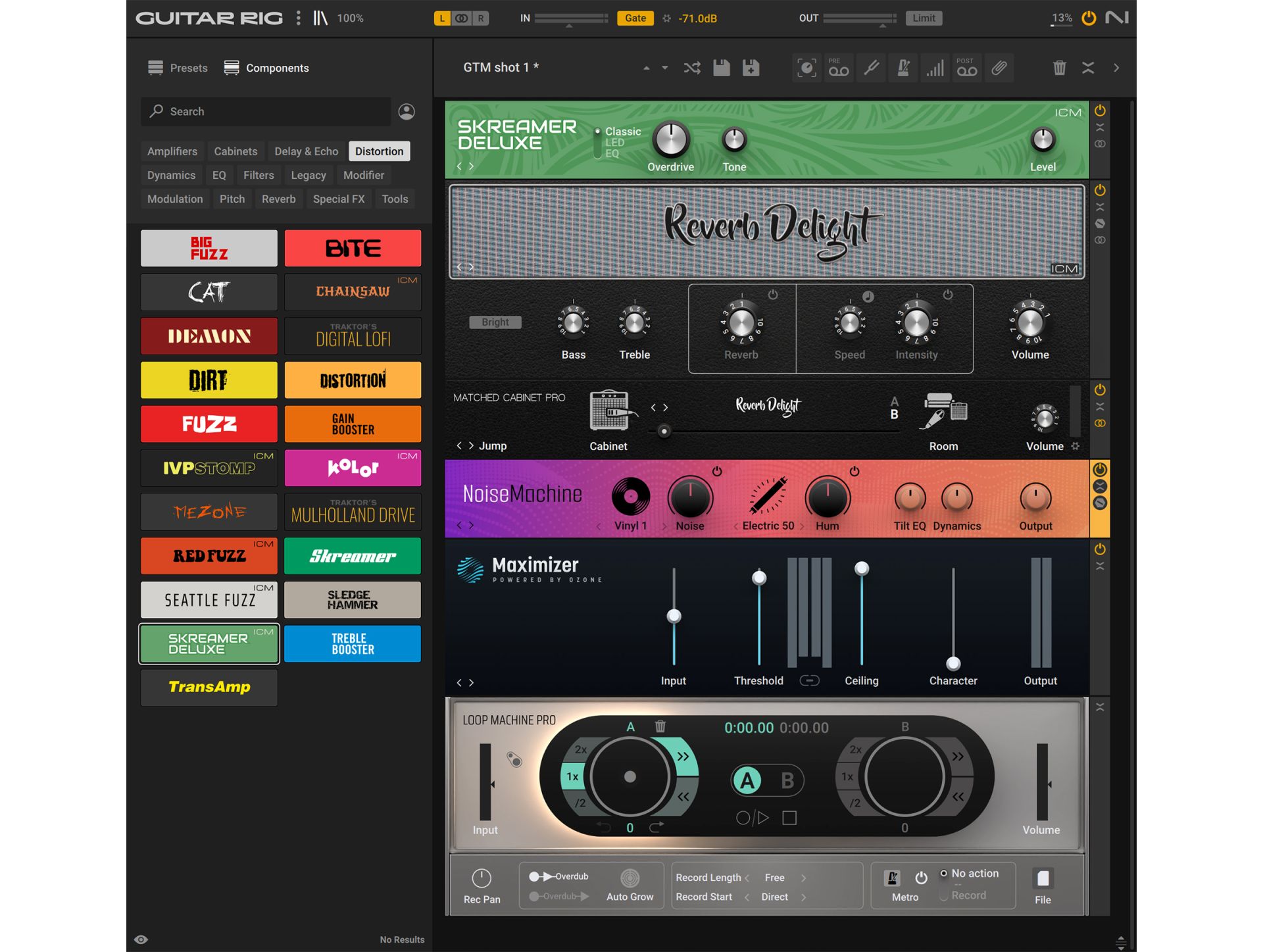This screenshot has height=952, width=1263.
Task: Select loop B in Loop Machine
Action: pos(787,781)
